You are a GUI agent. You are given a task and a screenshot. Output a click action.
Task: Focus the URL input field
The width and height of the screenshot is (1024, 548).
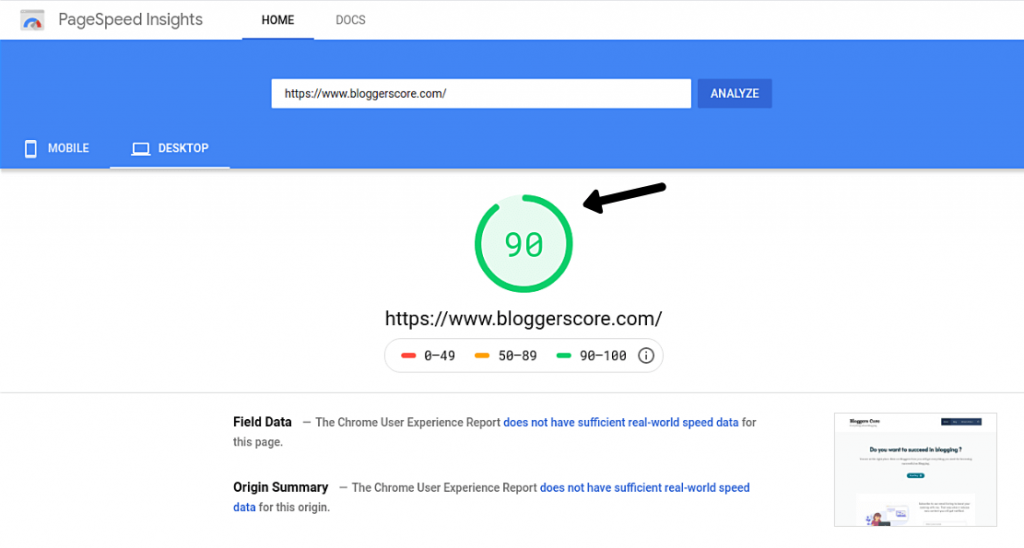tap(481, 93)
